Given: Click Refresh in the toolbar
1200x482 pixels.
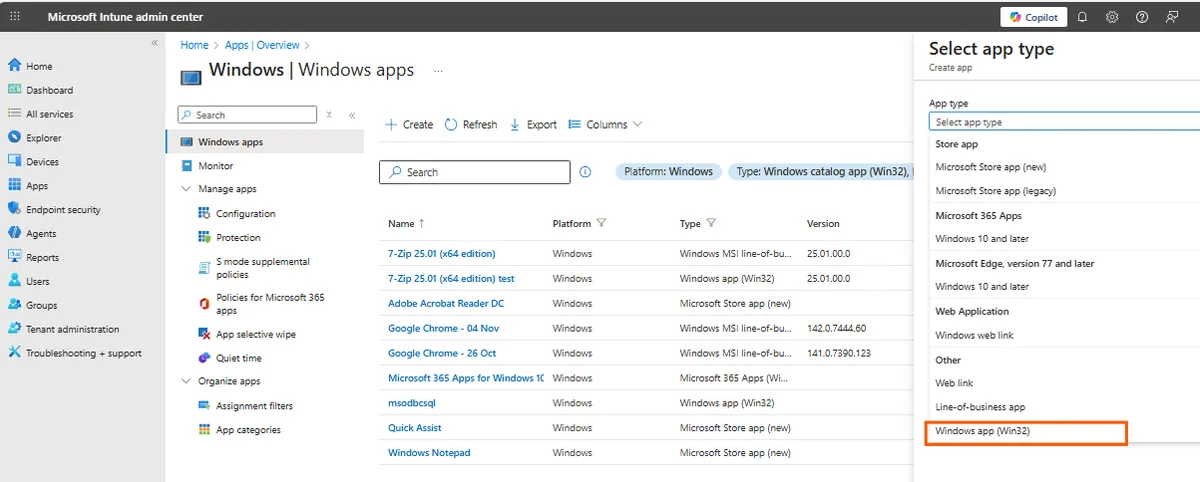Looking at the screenshot, I should click(471, 125).
